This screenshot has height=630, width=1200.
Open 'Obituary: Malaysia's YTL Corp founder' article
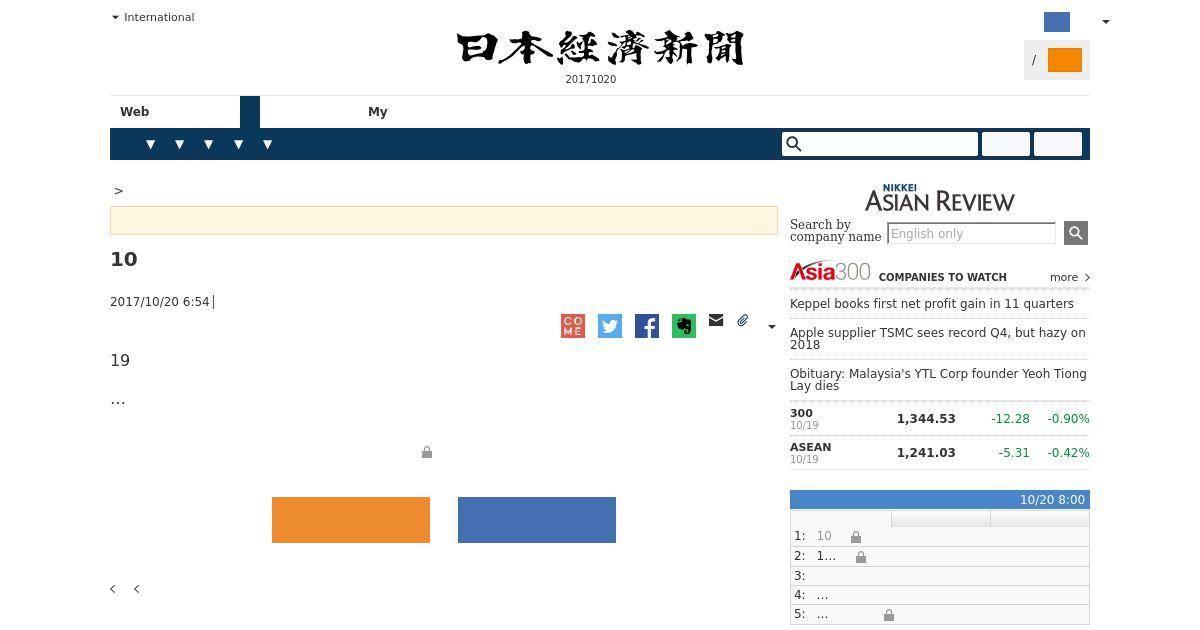pos(938,380)
